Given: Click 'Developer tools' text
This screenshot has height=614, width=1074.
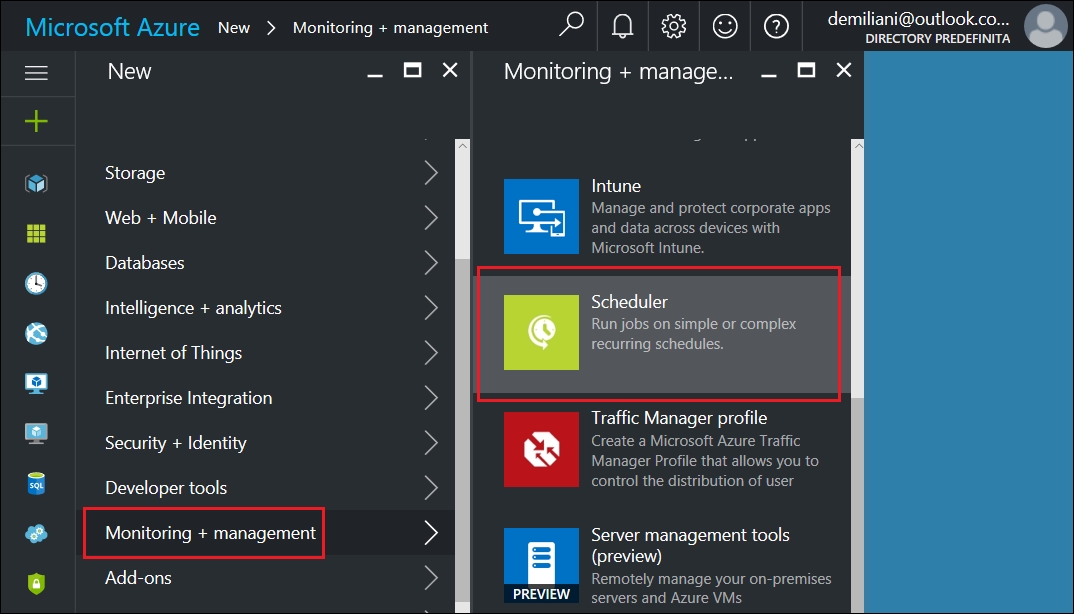Looking at the screenshot, I should click(x=166, y=488).
